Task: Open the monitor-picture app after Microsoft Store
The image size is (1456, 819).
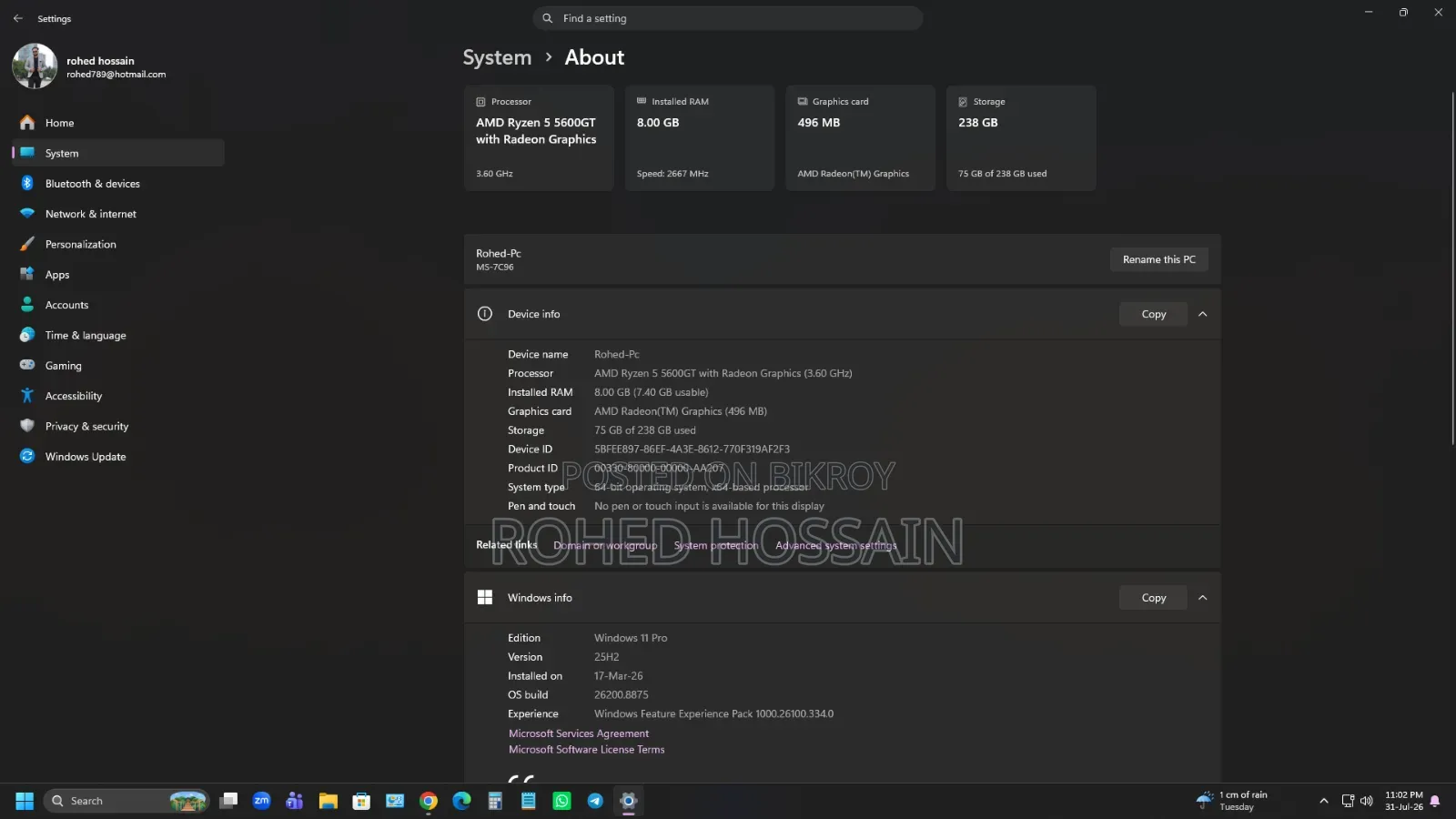Action: point(395,801)
